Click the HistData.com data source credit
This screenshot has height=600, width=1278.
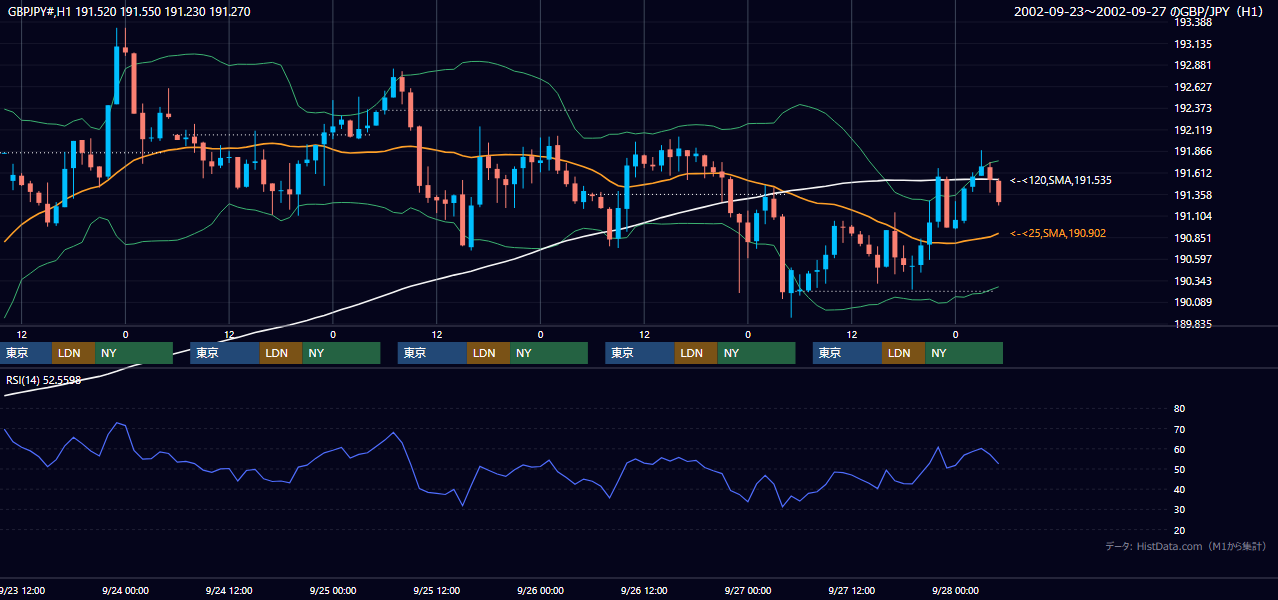tap(1186, 546)
